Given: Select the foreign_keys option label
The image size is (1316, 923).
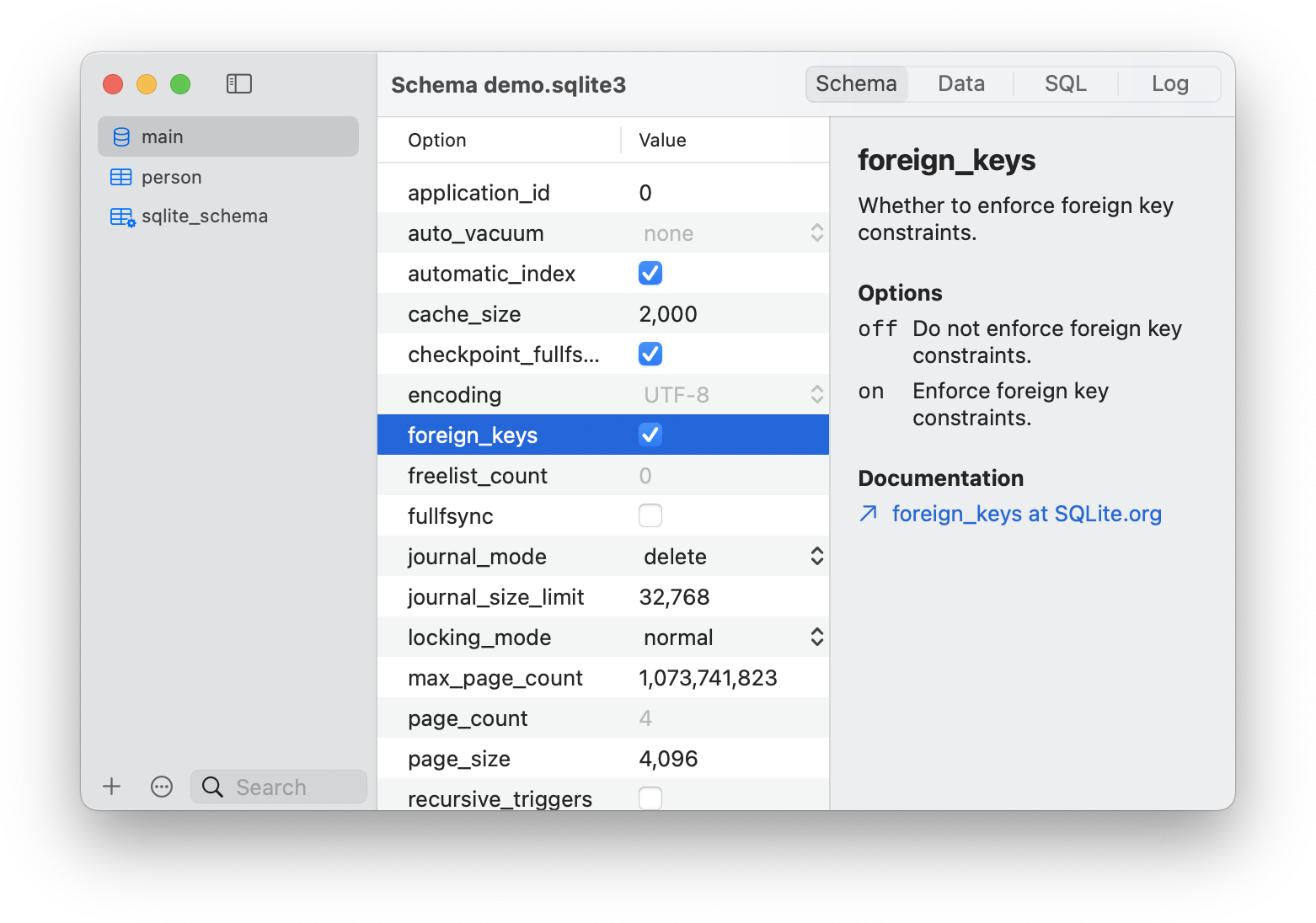Looking at the screenshot, I should [473, 435].
